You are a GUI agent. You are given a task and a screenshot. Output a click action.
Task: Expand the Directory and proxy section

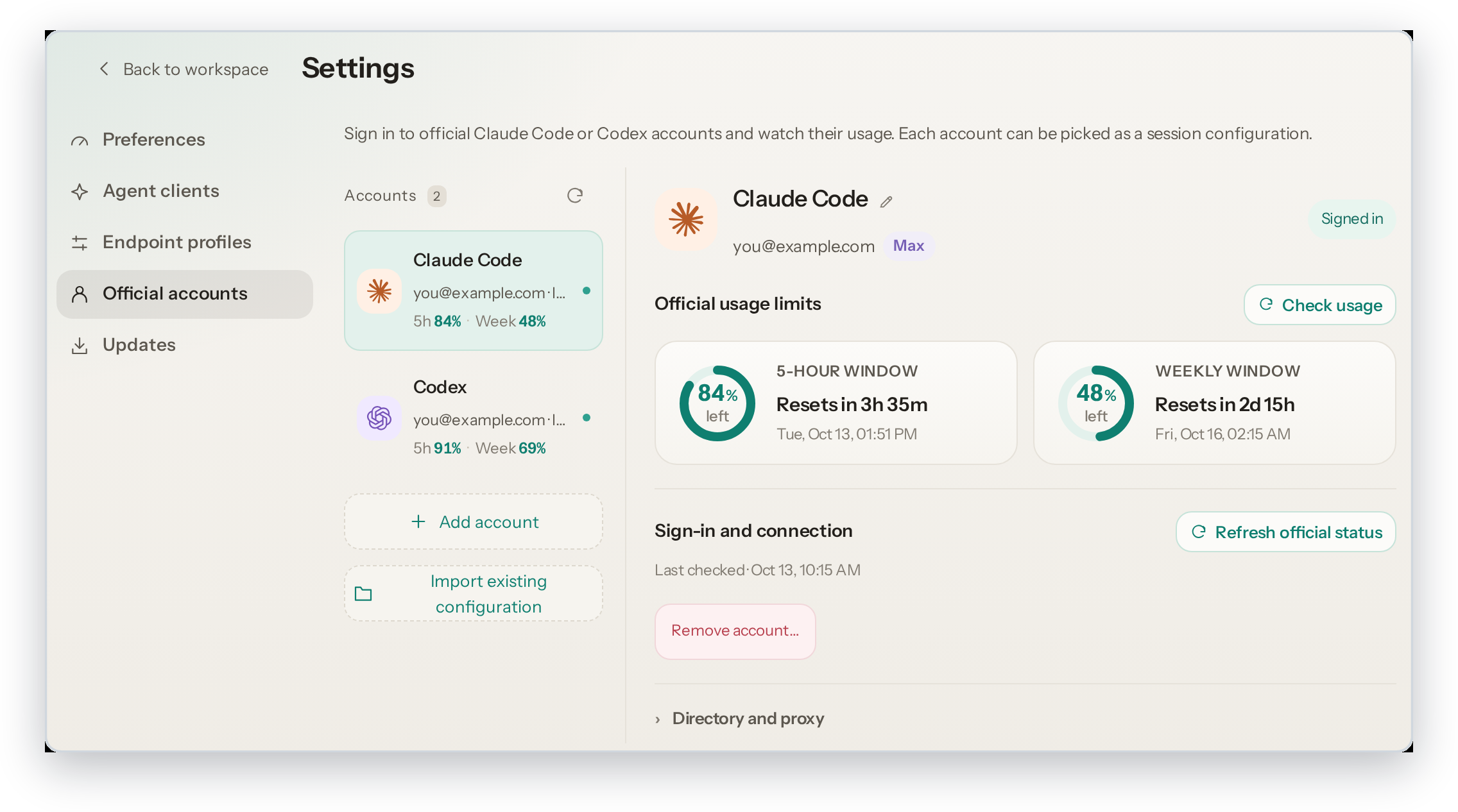click(739, 718)
